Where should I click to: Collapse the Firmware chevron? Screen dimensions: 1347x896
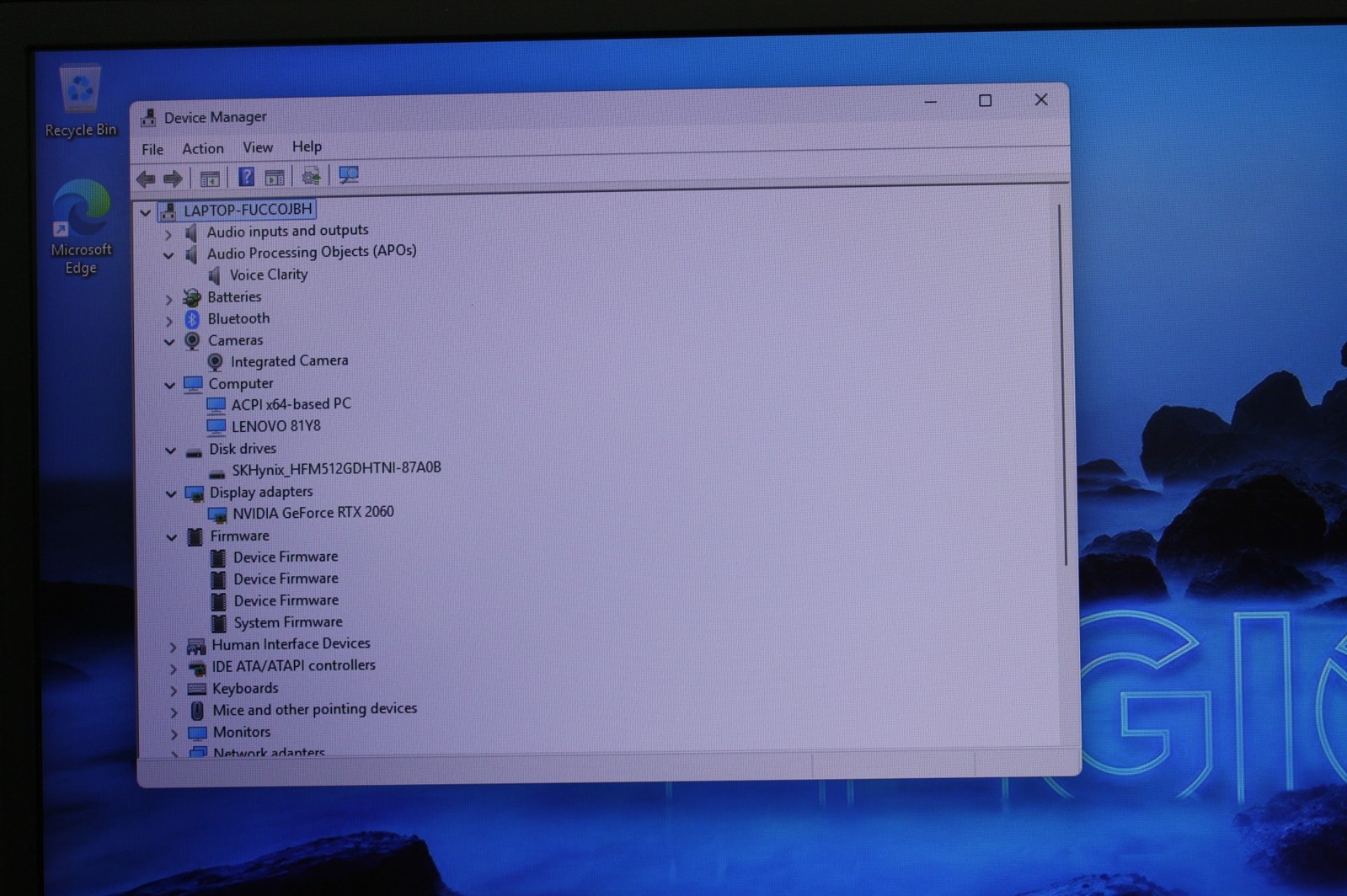(x=171, y=537)
